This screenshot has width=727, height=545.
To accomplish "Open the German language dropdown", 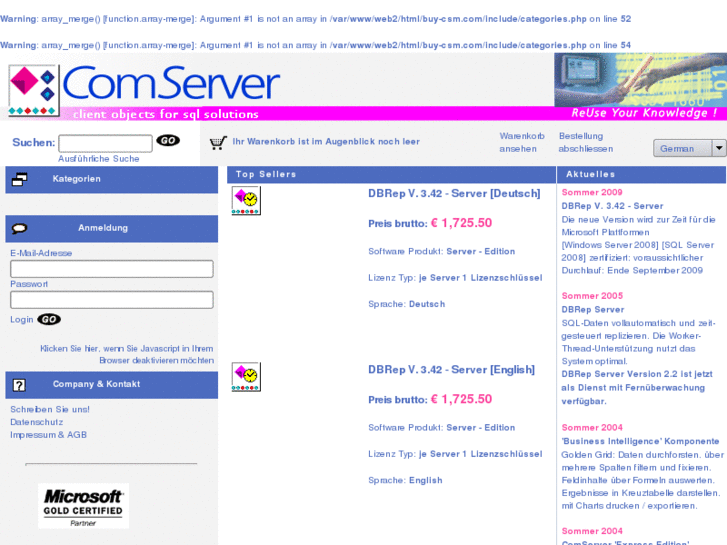I will 689,148.
